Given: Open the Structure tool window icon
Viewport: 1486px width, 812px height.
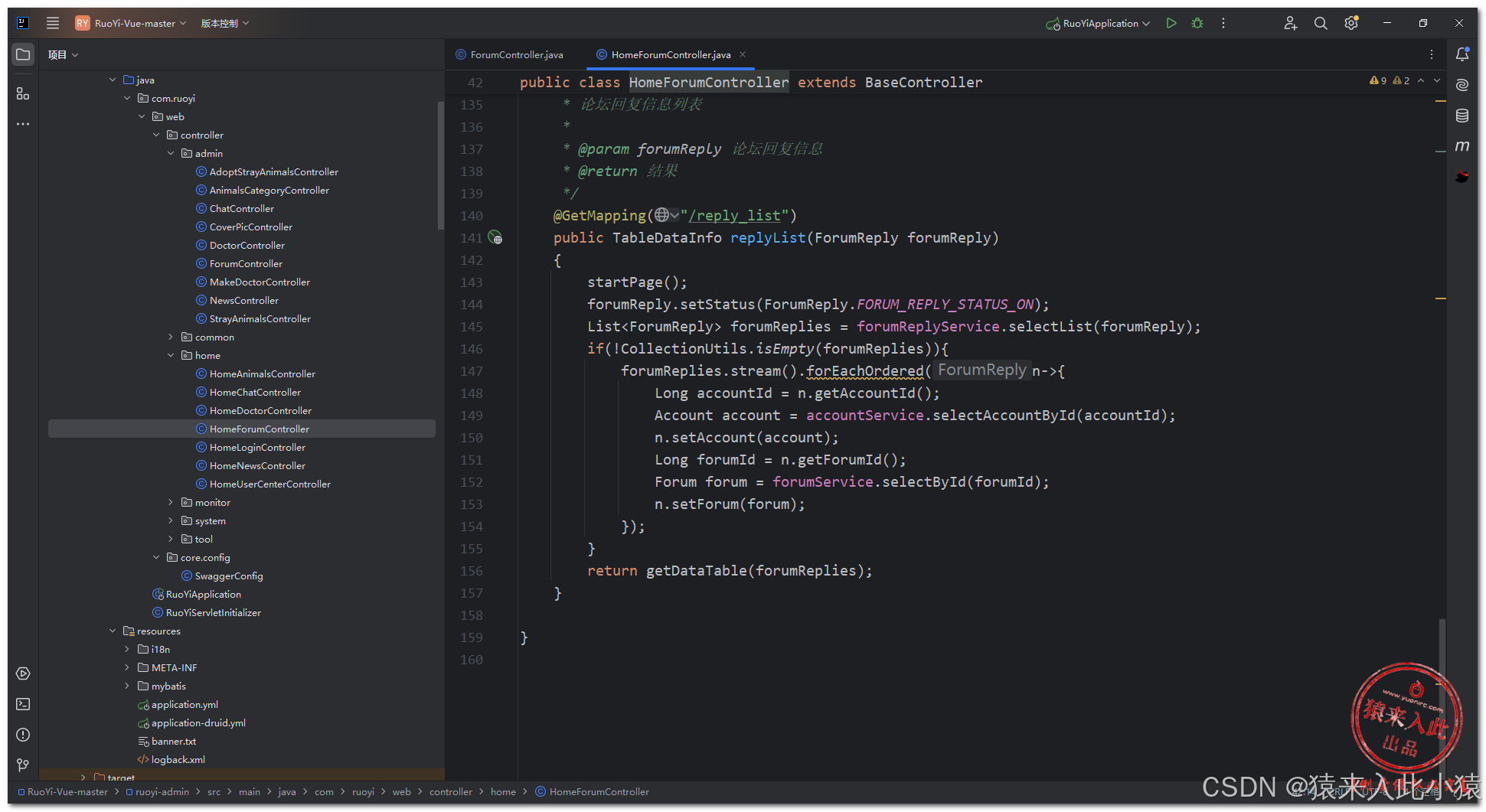Looking at the screenshot, I should pos(23,93).
